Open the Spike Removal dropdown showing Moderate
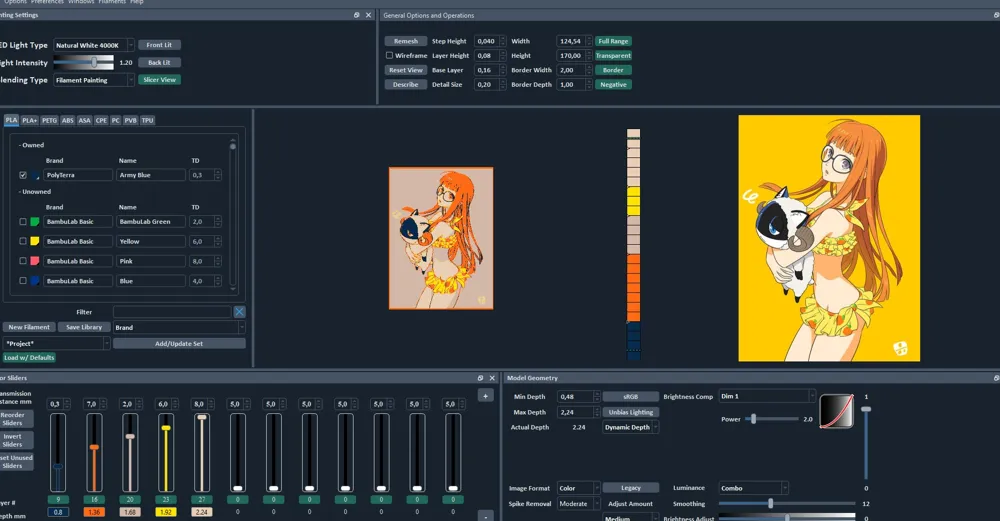This screenshot has height=521, width=1000. (x=578, y=504)
